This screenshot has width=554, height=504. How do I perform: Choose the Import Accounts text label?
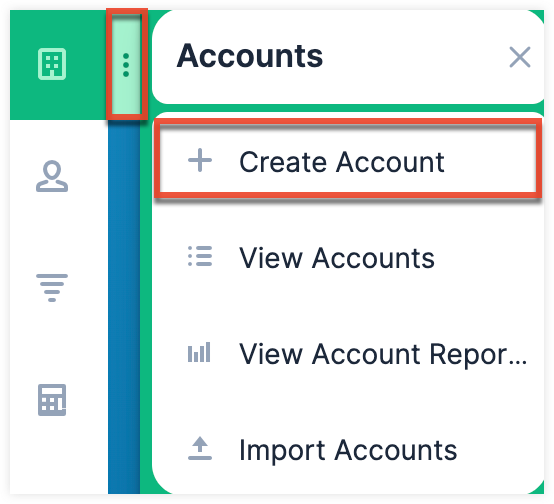[348, 450]
